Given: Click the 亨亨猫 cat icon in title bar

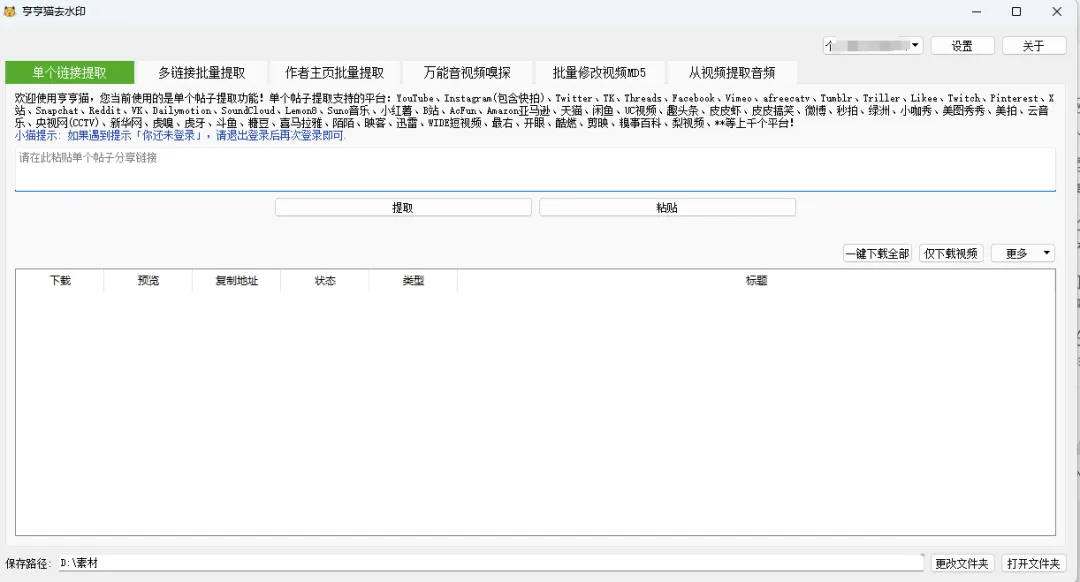Looking at the screenshot, I should click(12, 12).
